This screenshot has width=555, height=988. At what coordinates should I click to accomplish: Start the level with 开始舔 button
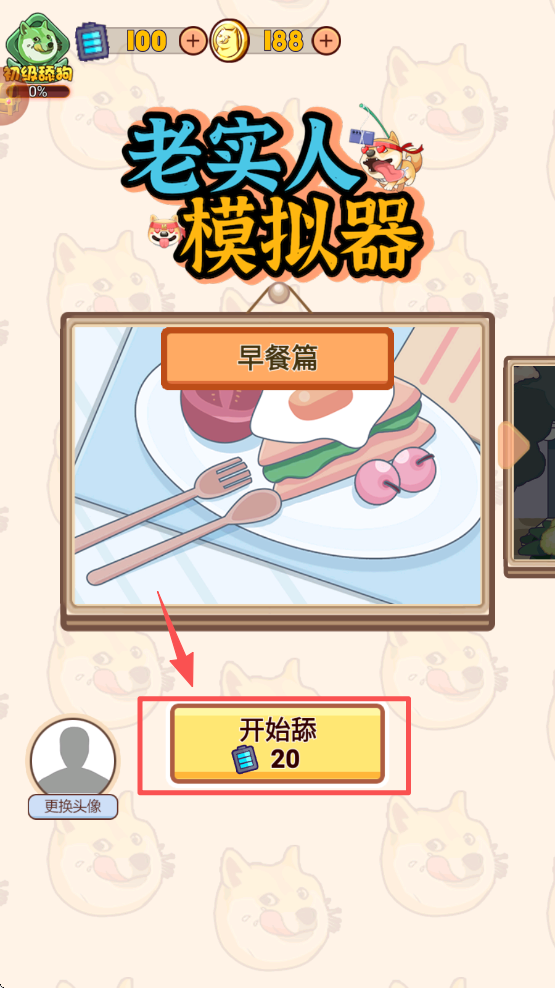[x=277, y=744]
